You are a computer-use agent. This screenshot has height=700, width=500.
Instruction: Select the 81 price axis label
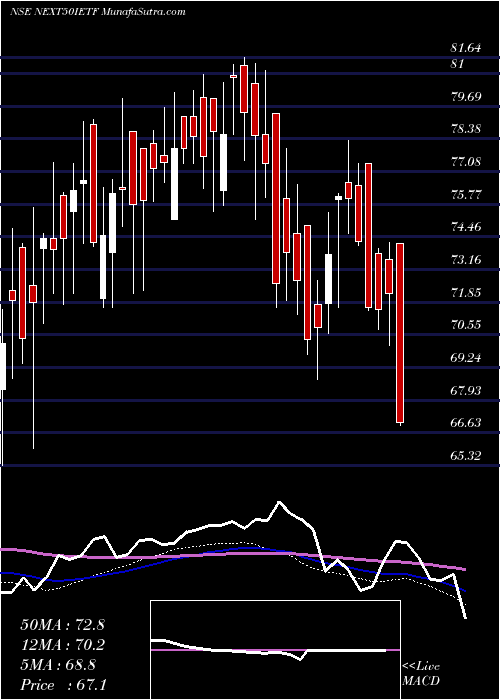pyautogui.click(x=457, y=64)
